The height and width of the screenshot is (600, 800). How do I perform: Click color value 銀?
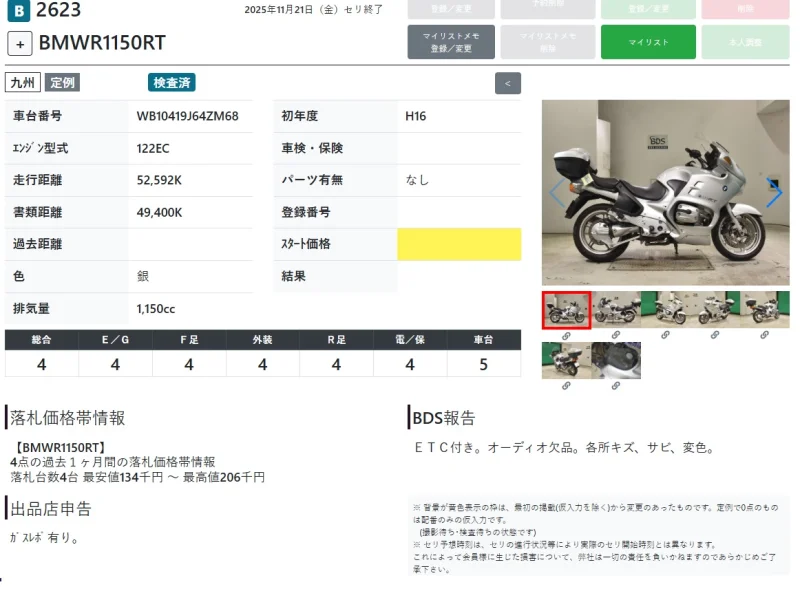143,277
